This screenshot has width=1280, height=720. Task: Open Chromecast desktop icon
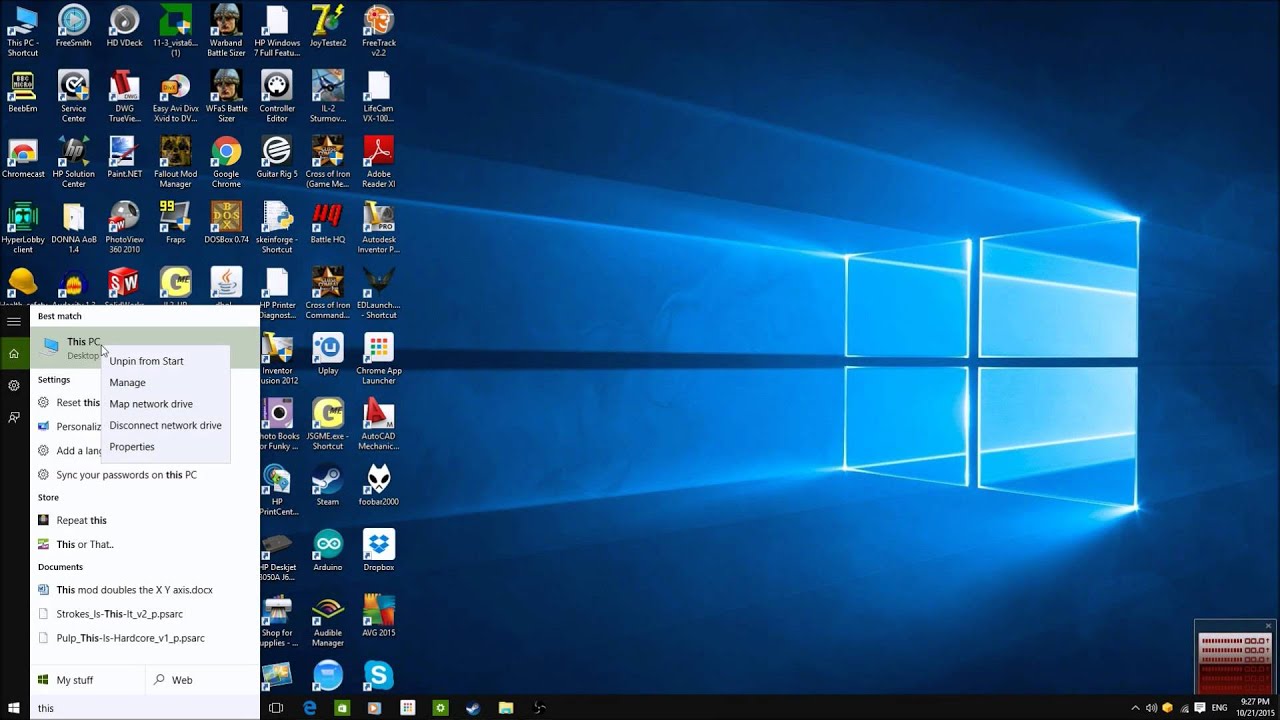click(x=22, y=158)
